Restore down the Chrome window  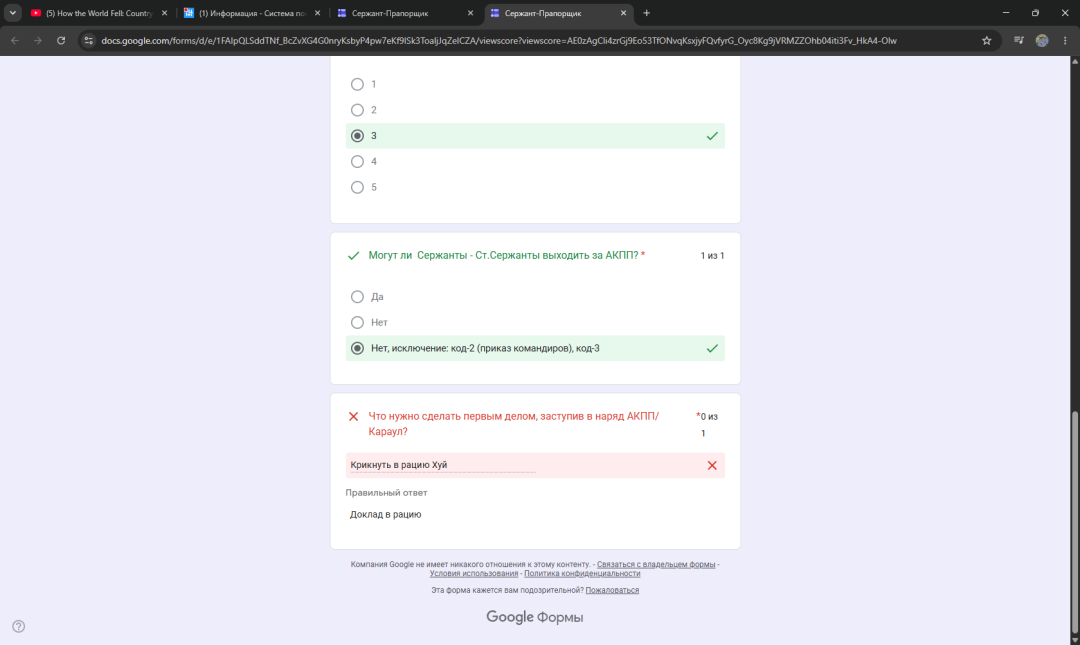pyautogui.click(x=1035, y=13)
